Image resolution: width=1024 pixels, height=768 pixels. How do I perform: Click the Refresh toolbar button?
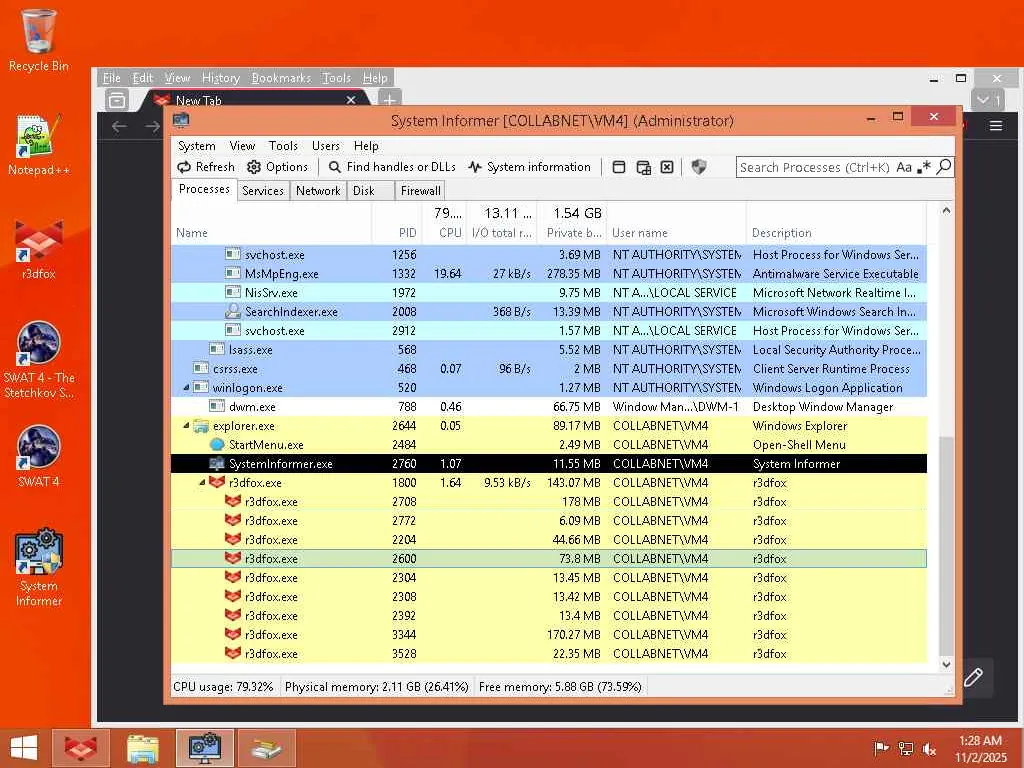[206, 167]
